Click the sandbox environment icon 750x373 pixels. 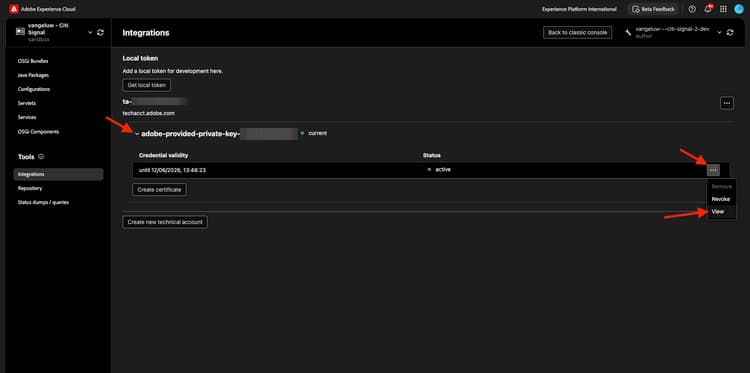20,32
